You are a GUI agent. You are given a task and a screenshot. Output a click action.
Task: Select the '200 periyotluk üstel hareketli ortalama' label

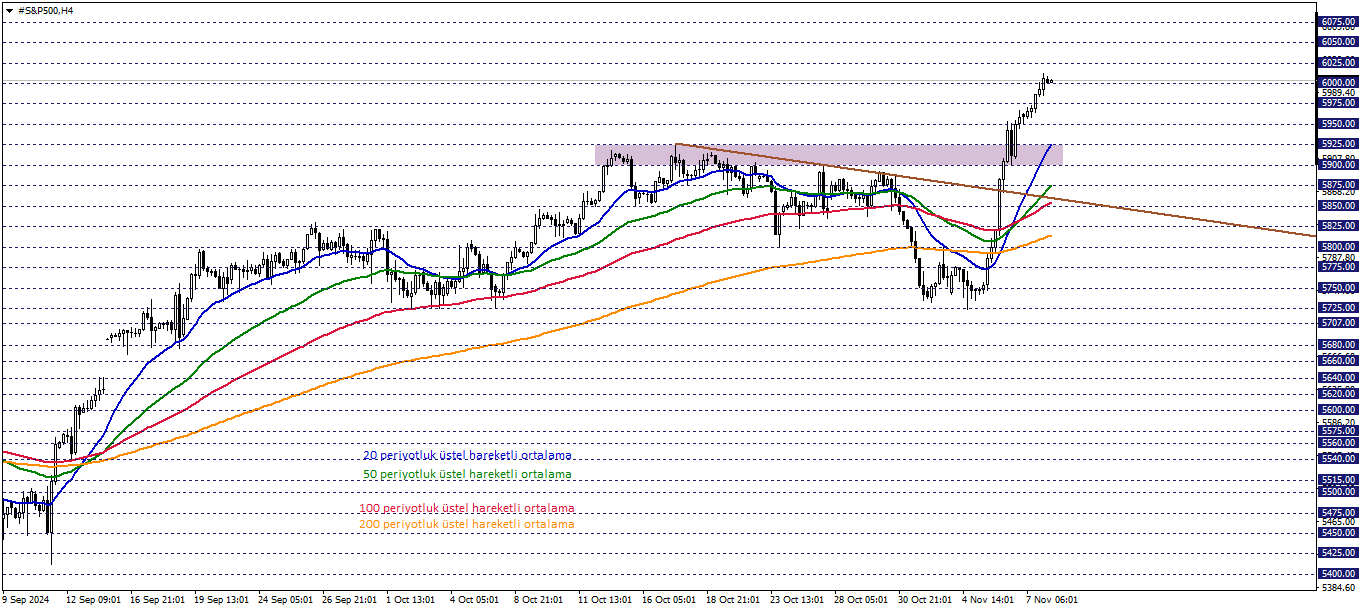tap(467, 524)
